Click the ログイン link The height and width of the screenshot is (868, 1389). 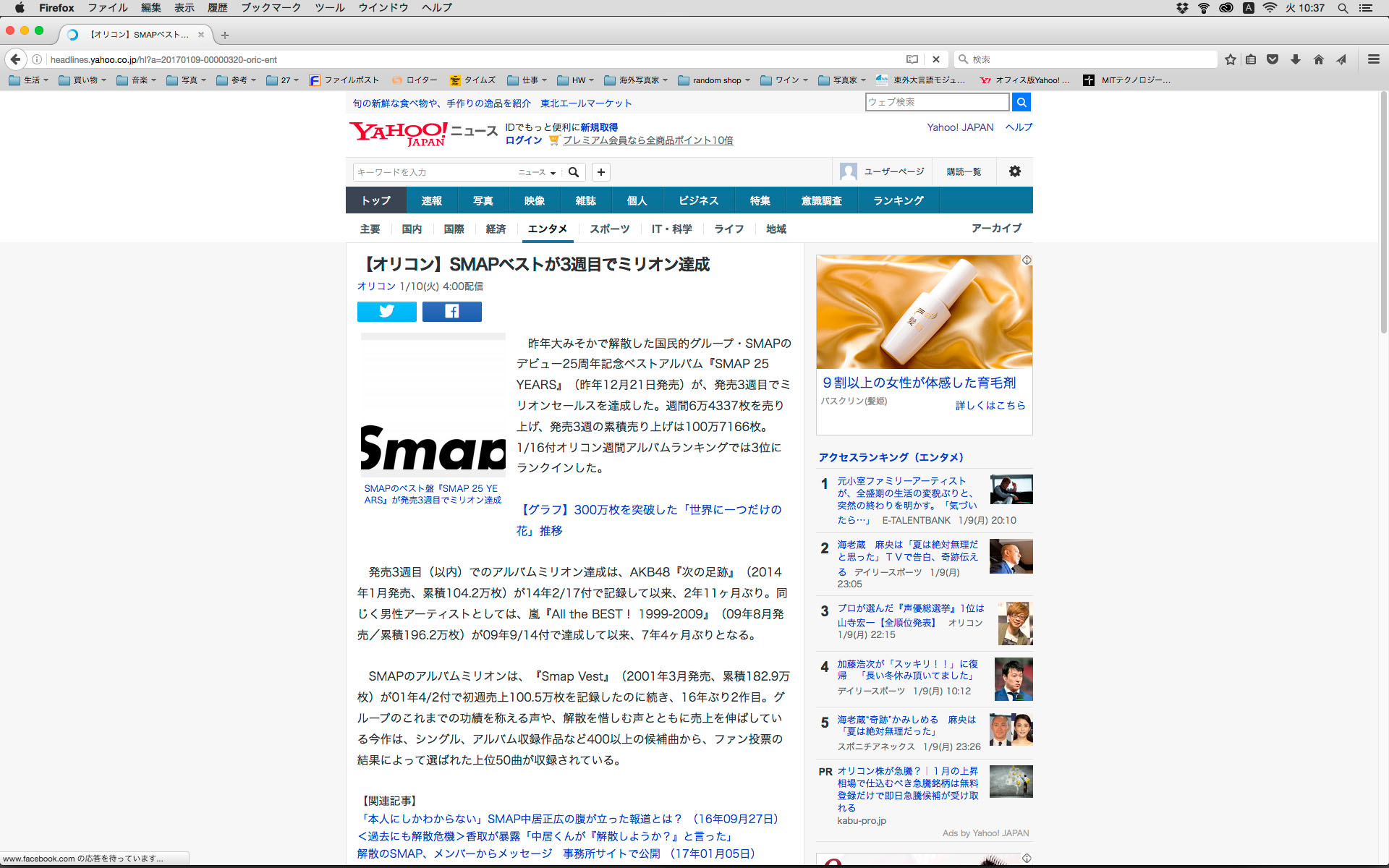click(523, 140)
